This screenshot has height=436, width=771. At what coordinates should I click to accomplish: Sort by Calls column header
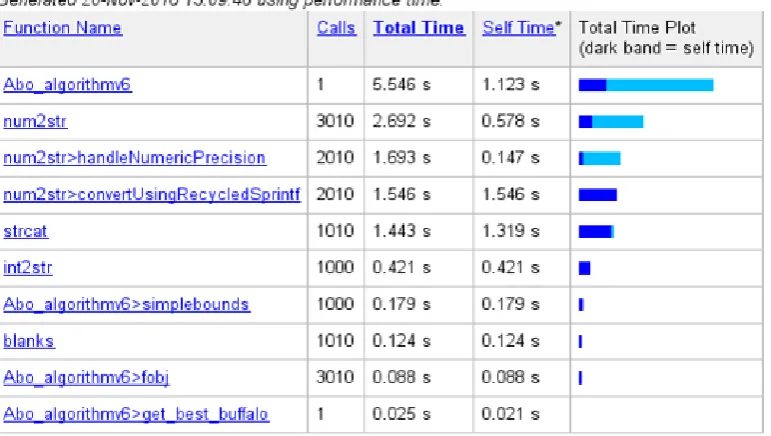(x=336, y=28)
